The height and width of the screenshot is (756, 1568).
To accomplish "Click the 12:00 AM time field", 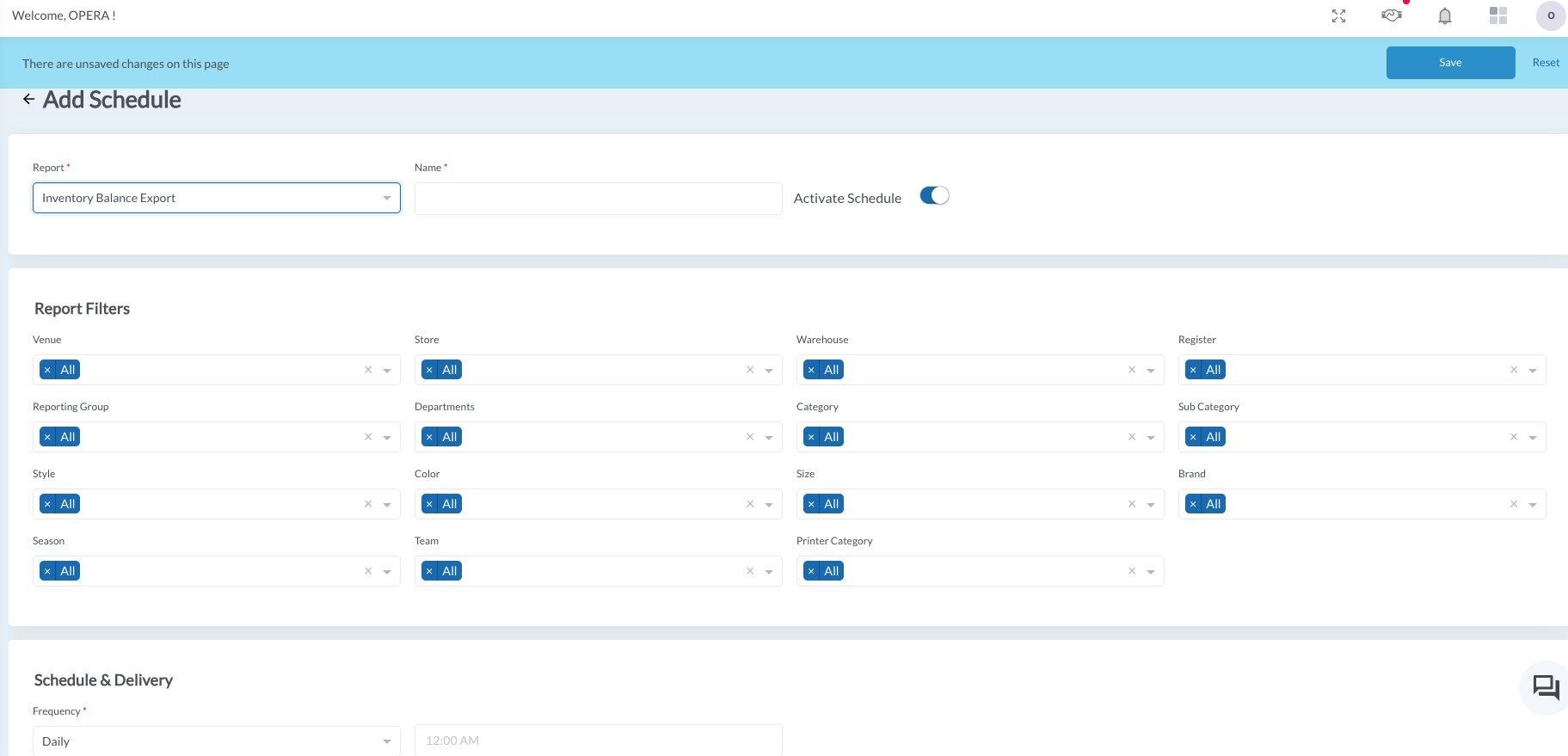I will [599, 741].
